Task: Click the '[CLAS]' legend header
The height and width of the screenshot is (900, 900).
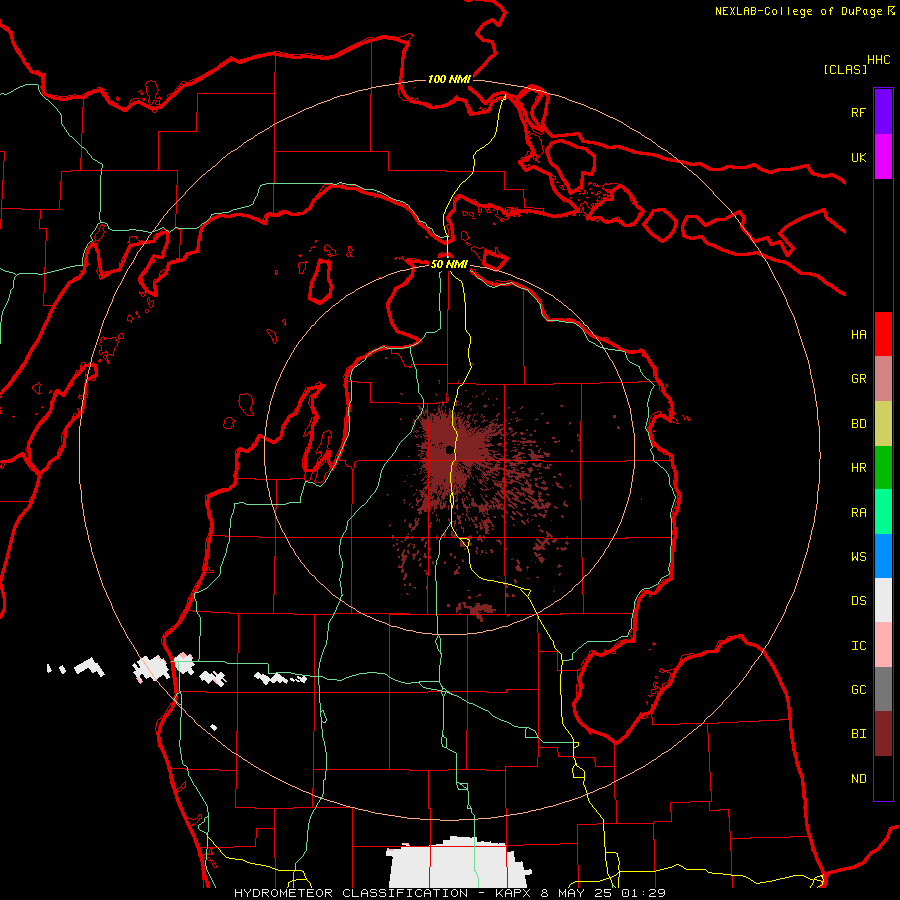Action: [845, 69]
